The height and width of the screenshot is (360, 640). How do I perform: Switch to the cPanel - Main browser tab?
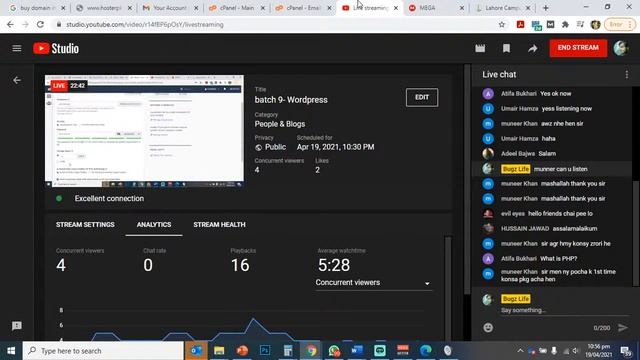pyautogui.click(x=238, y=8)
